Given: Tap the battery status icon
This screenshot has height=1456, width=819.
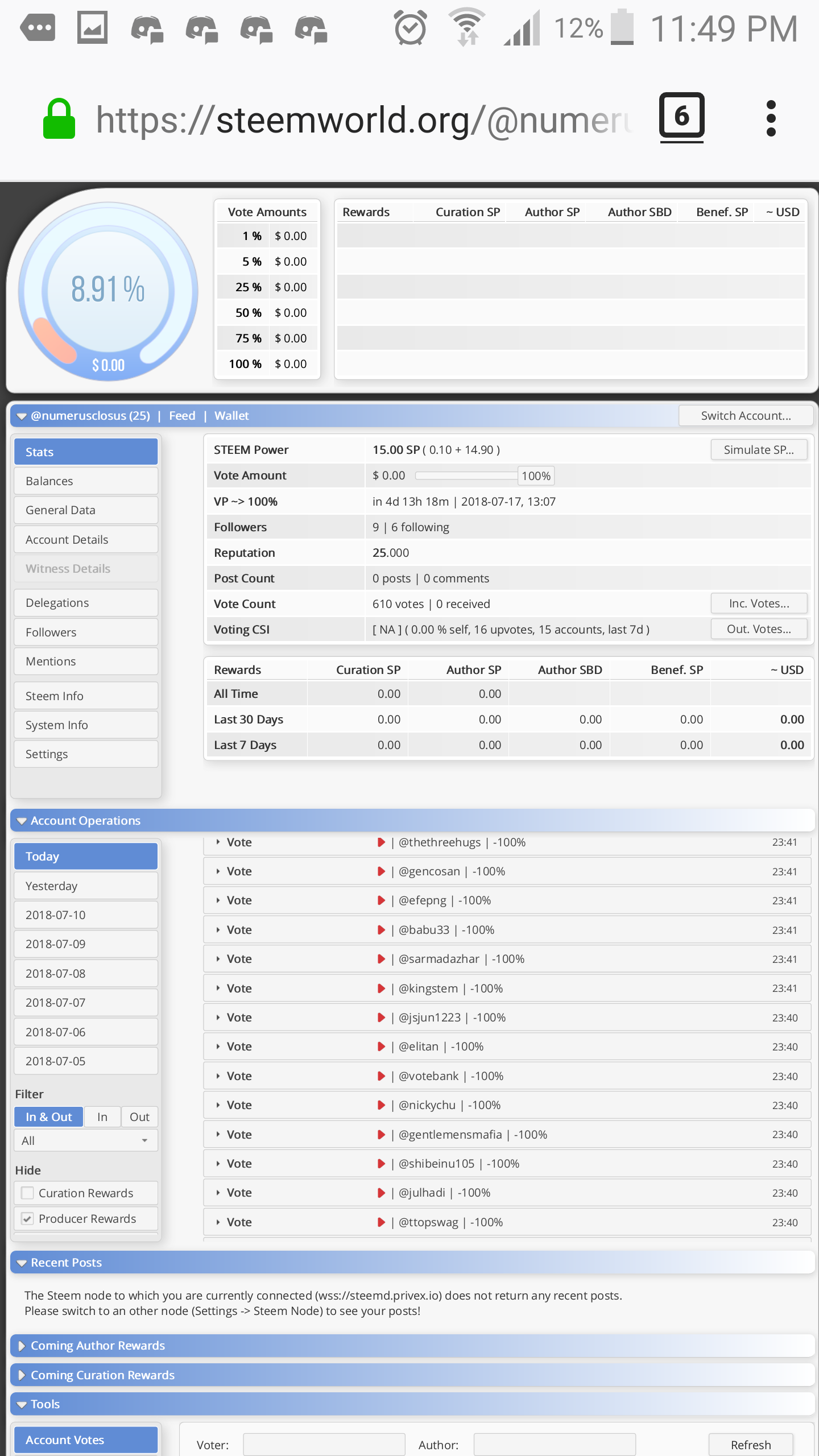Looking at the screenshot, I should pyautogui.click(x=622, y=27).
